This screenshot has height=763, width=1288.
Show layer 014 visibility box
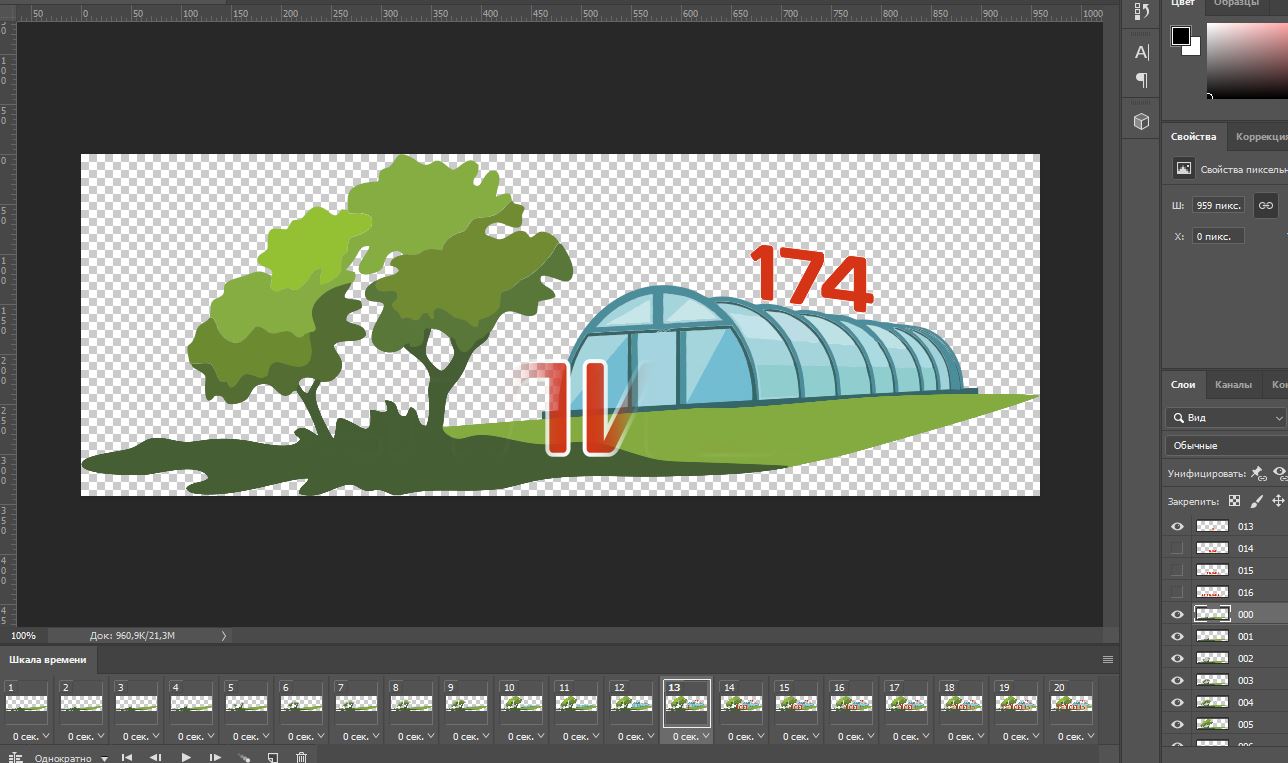[x=1177, y=548]
